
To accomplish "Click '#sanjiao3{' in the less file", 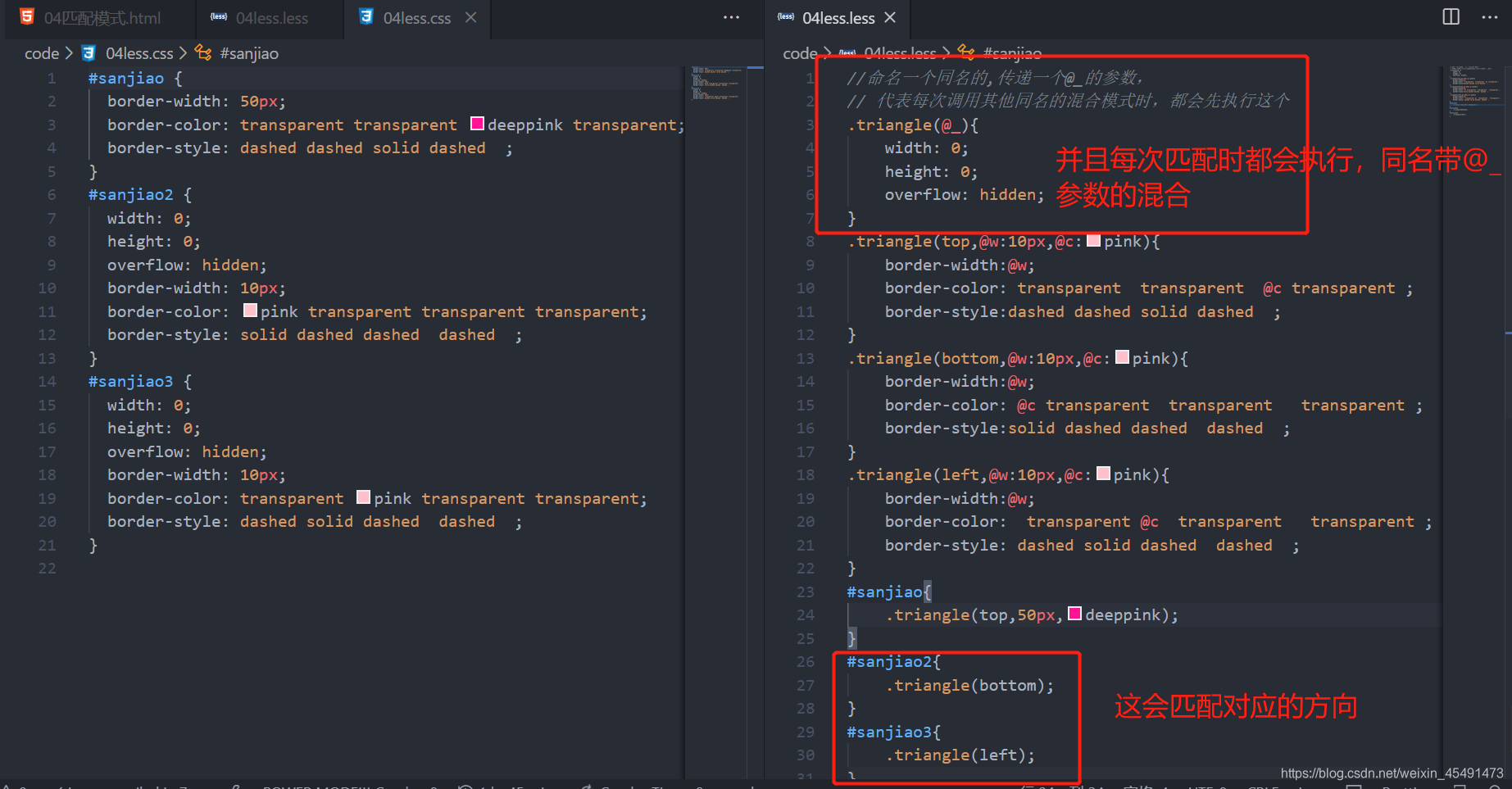I will point(894,732).
